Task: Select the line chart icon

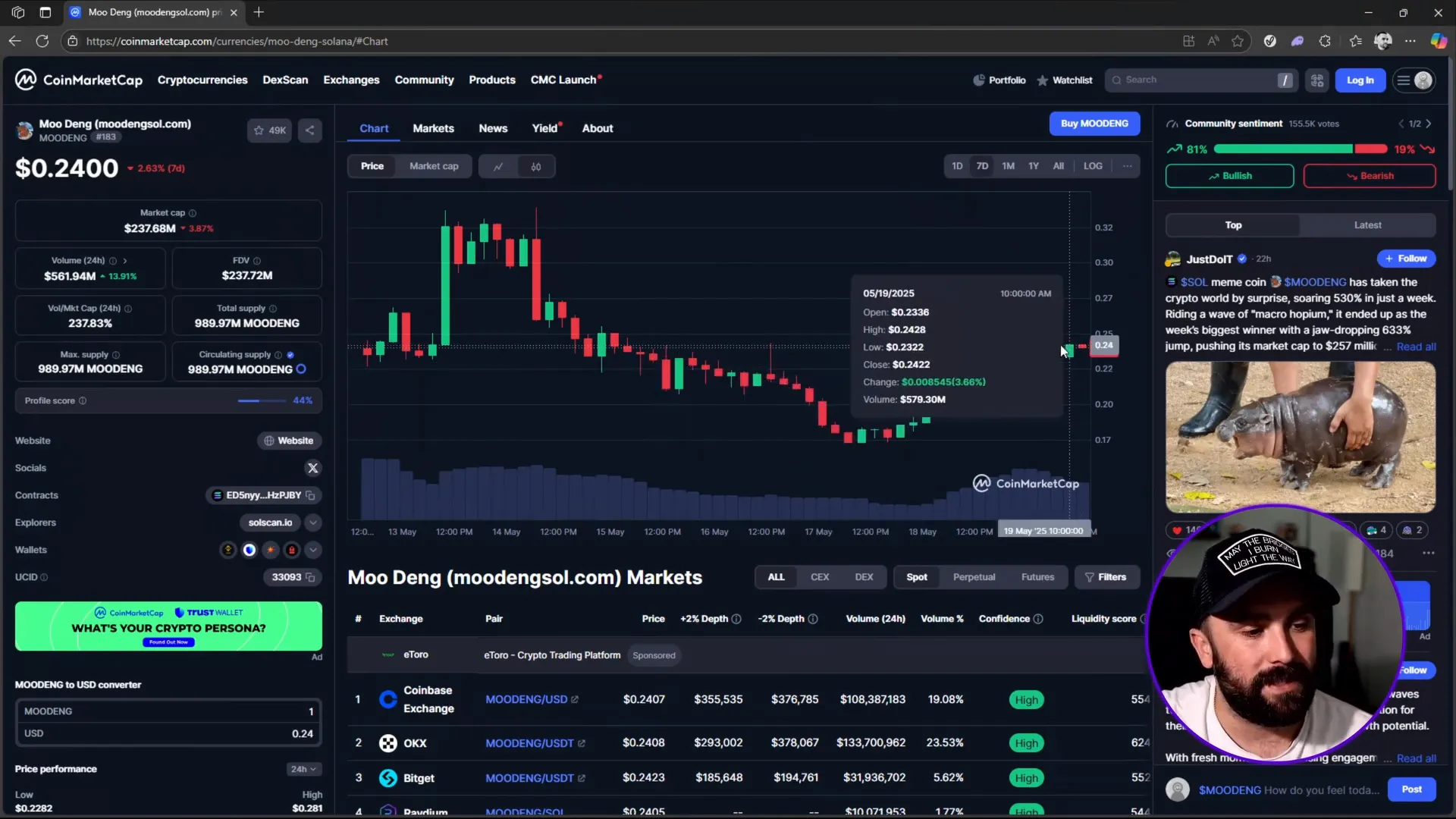Action: coord(498,167)
